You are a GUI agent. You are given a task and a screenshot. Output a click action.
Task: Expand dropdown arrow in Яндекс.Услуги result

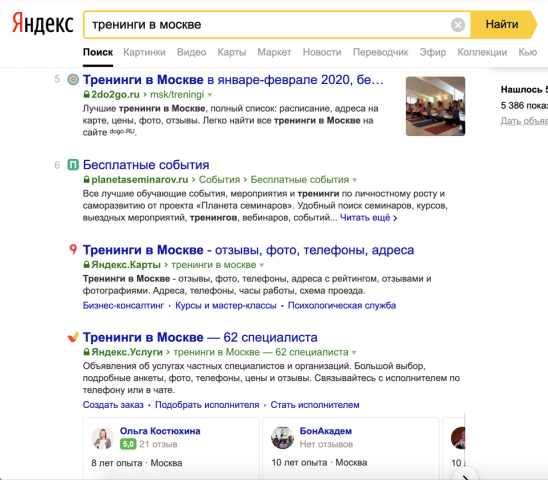pos(354,352)
